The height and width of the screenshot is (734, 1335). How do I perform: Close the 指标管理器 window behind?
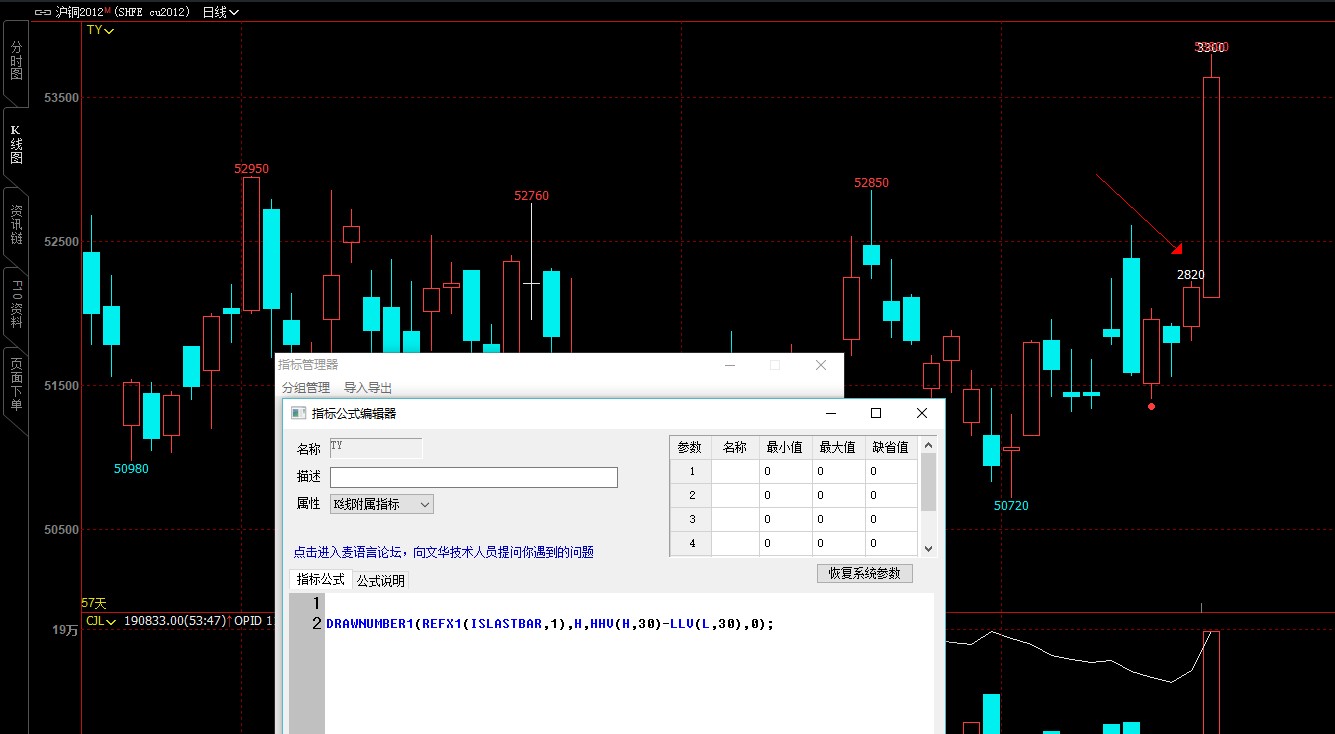(x=821, y=366)
